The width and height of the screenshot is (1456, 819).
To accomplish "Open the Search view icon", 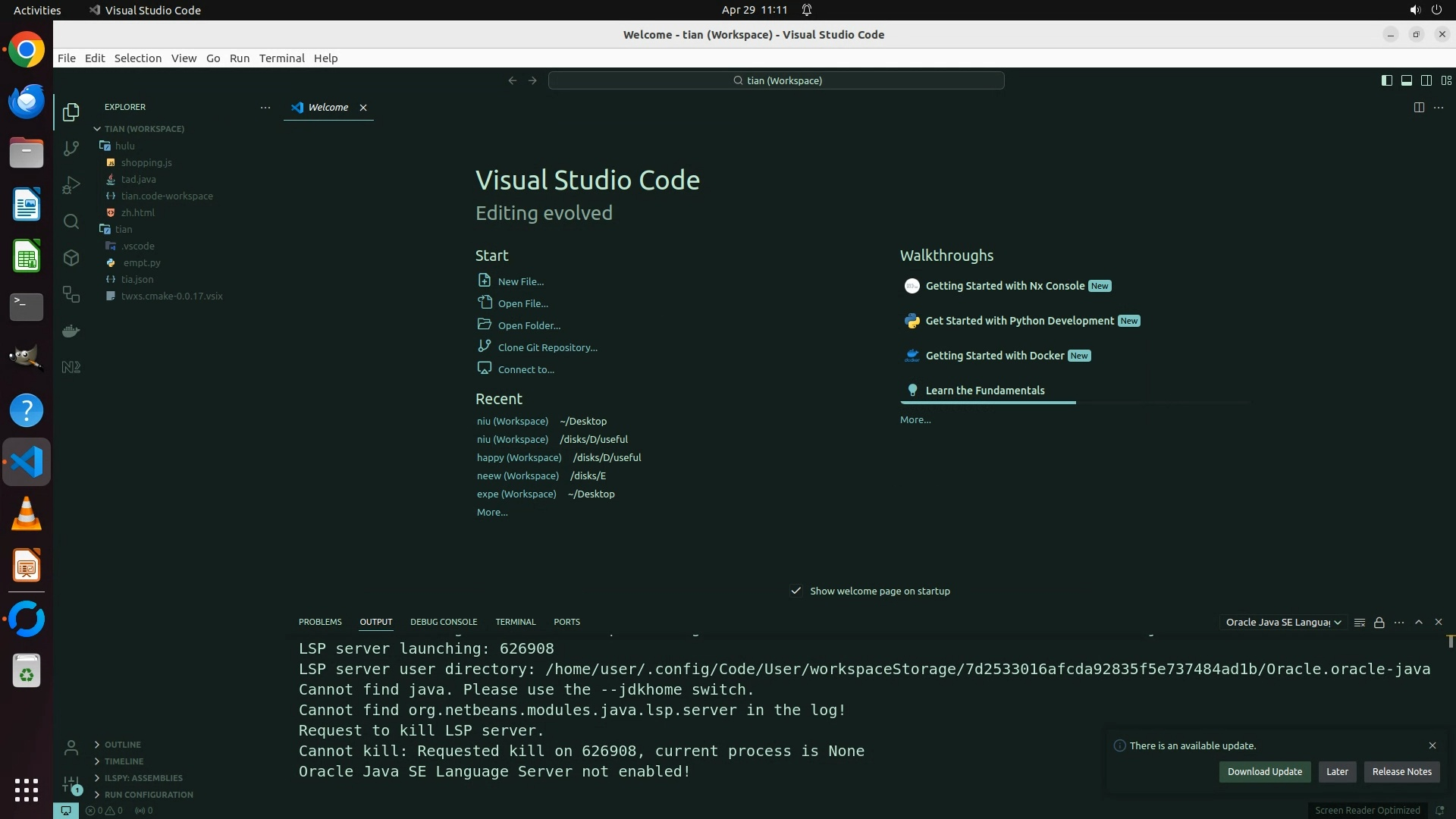I will coord(71,221).
